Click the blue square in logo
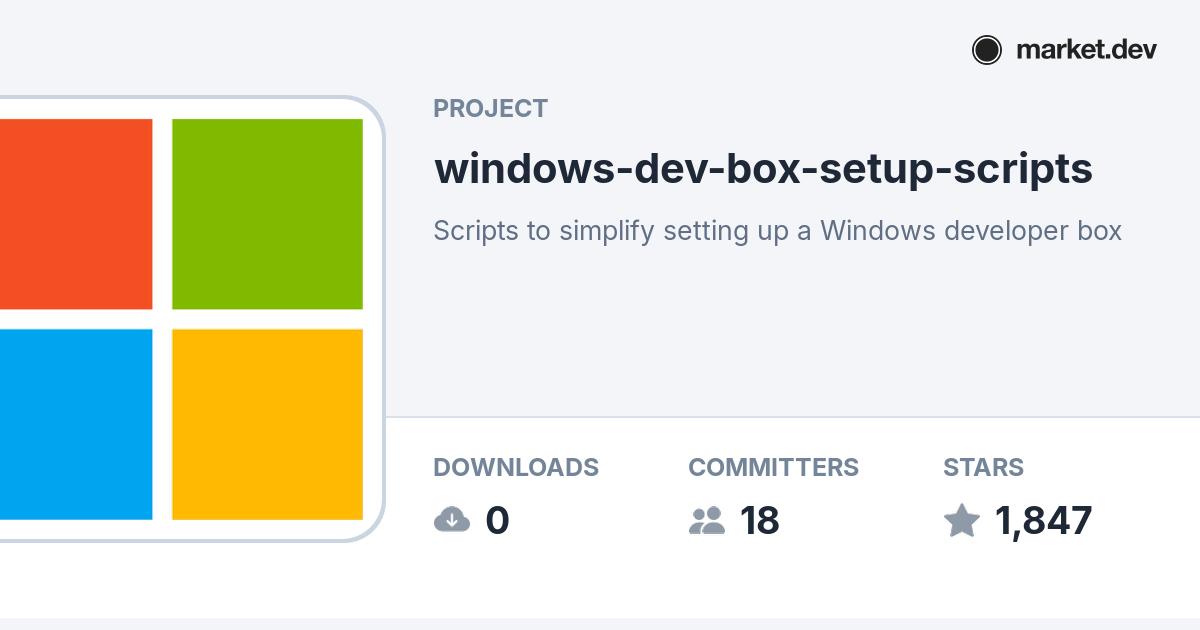 pyautogui.click(x=76, y=424)
